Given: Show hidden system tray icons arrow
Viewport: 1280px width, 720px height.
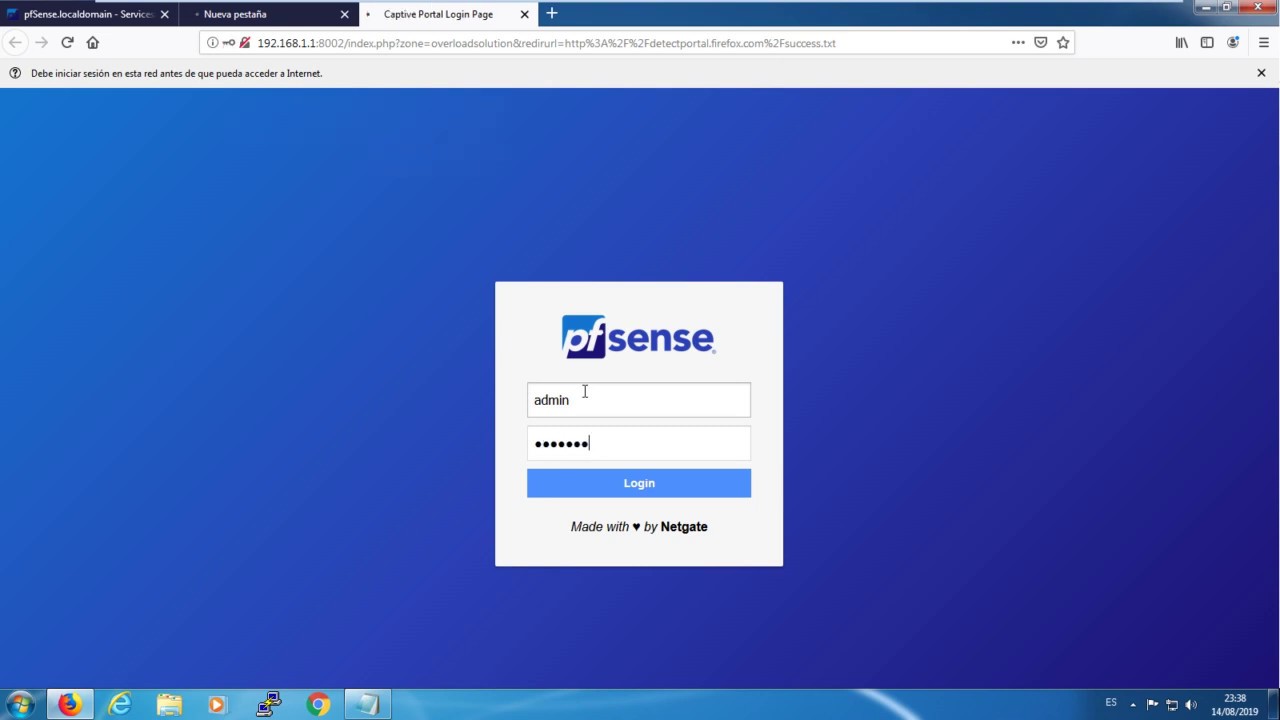Looking at the screenshot, I should (1134, 704).
